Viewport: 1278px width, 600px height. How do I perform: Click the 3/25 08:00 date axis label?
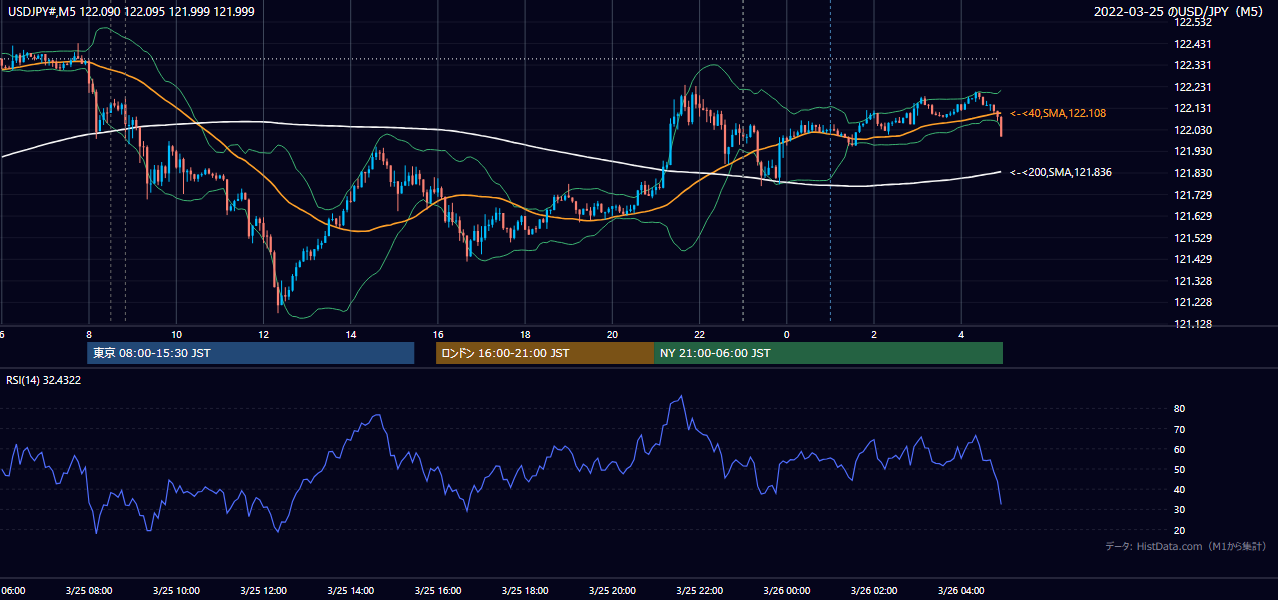tap(90, 590)
